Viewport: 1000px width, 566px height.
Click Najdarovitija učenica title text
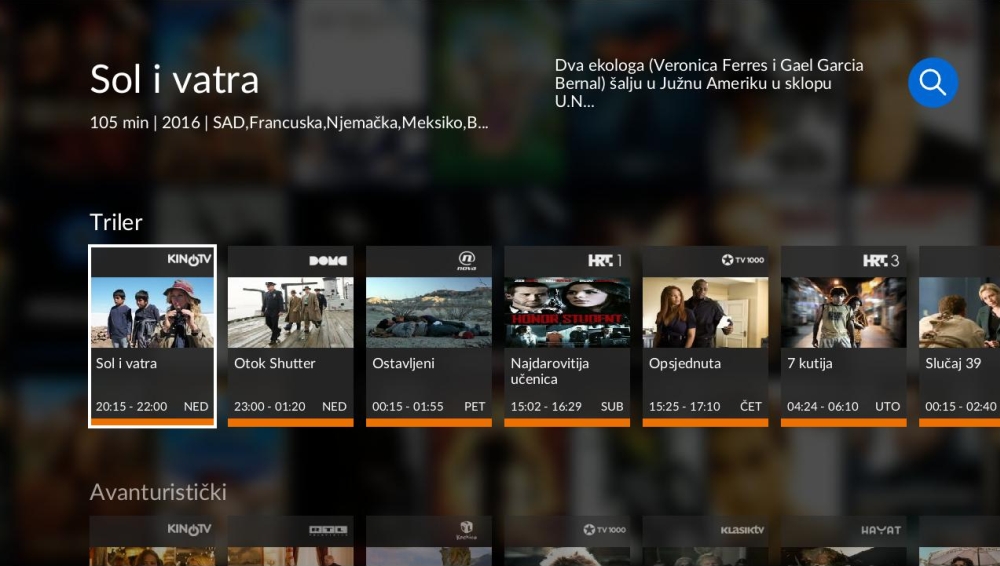[550, 371]
